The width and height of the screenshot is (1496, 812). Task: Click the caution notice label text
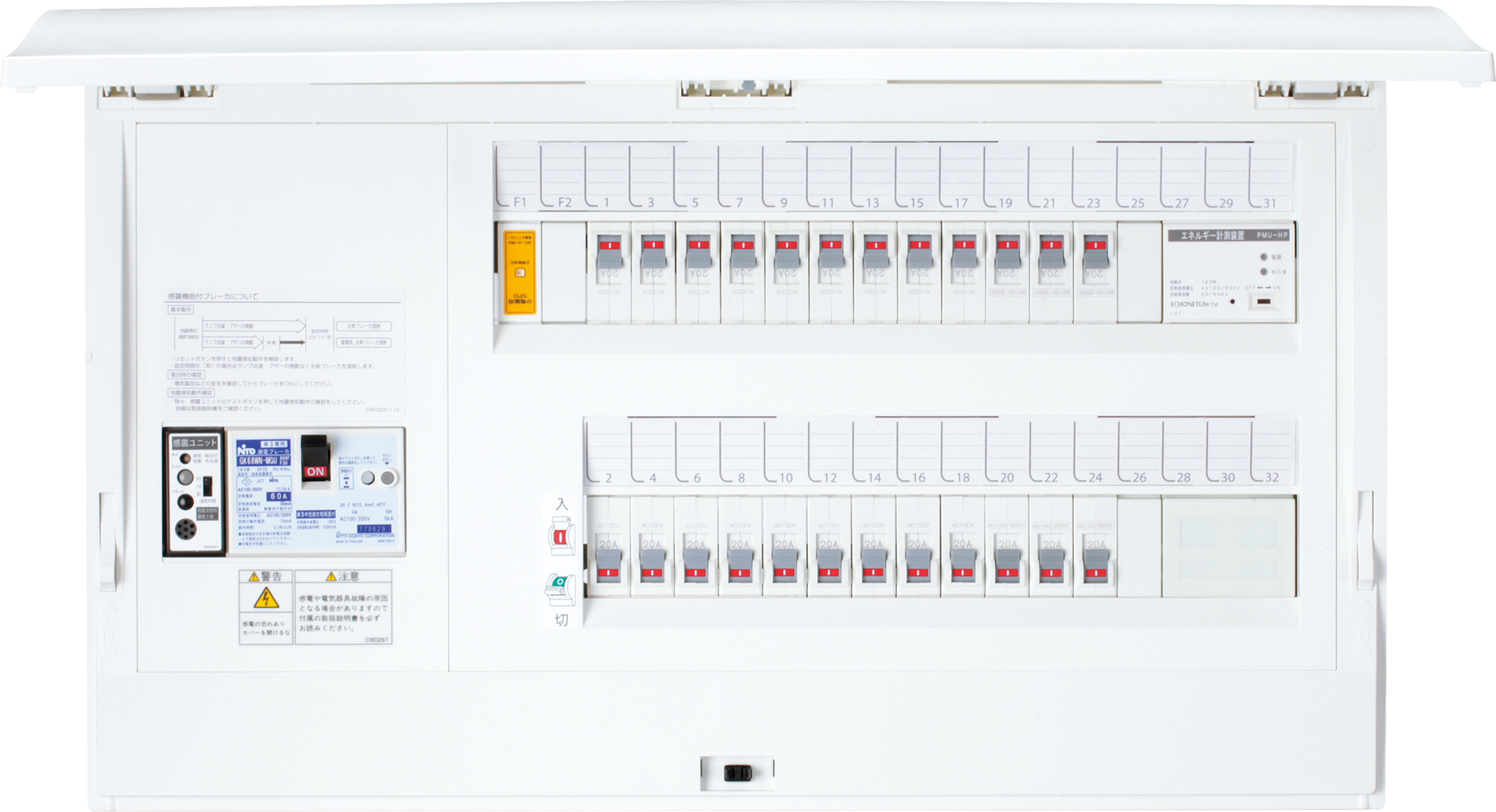click(343, 607)
